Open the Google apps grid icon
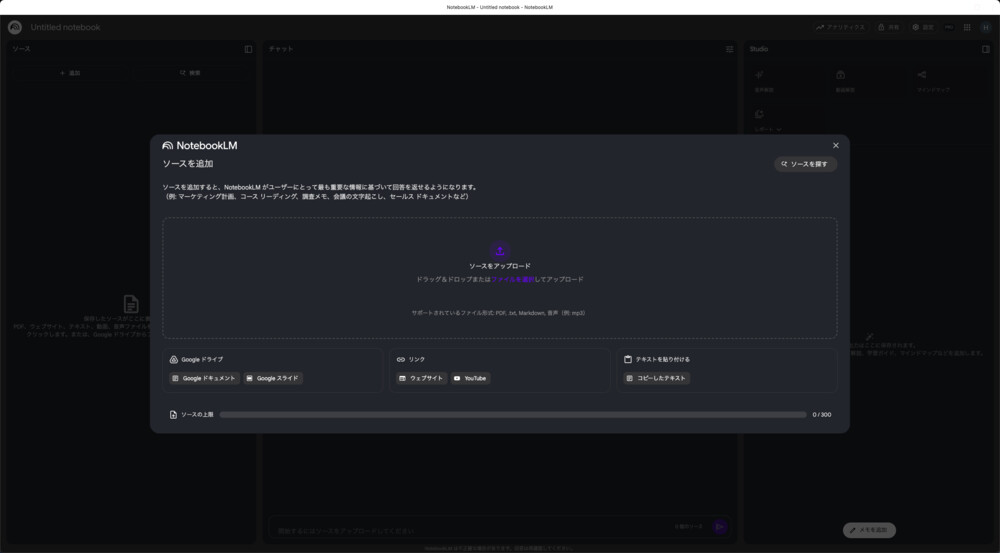1000x553 pixels. pos(967,27)
